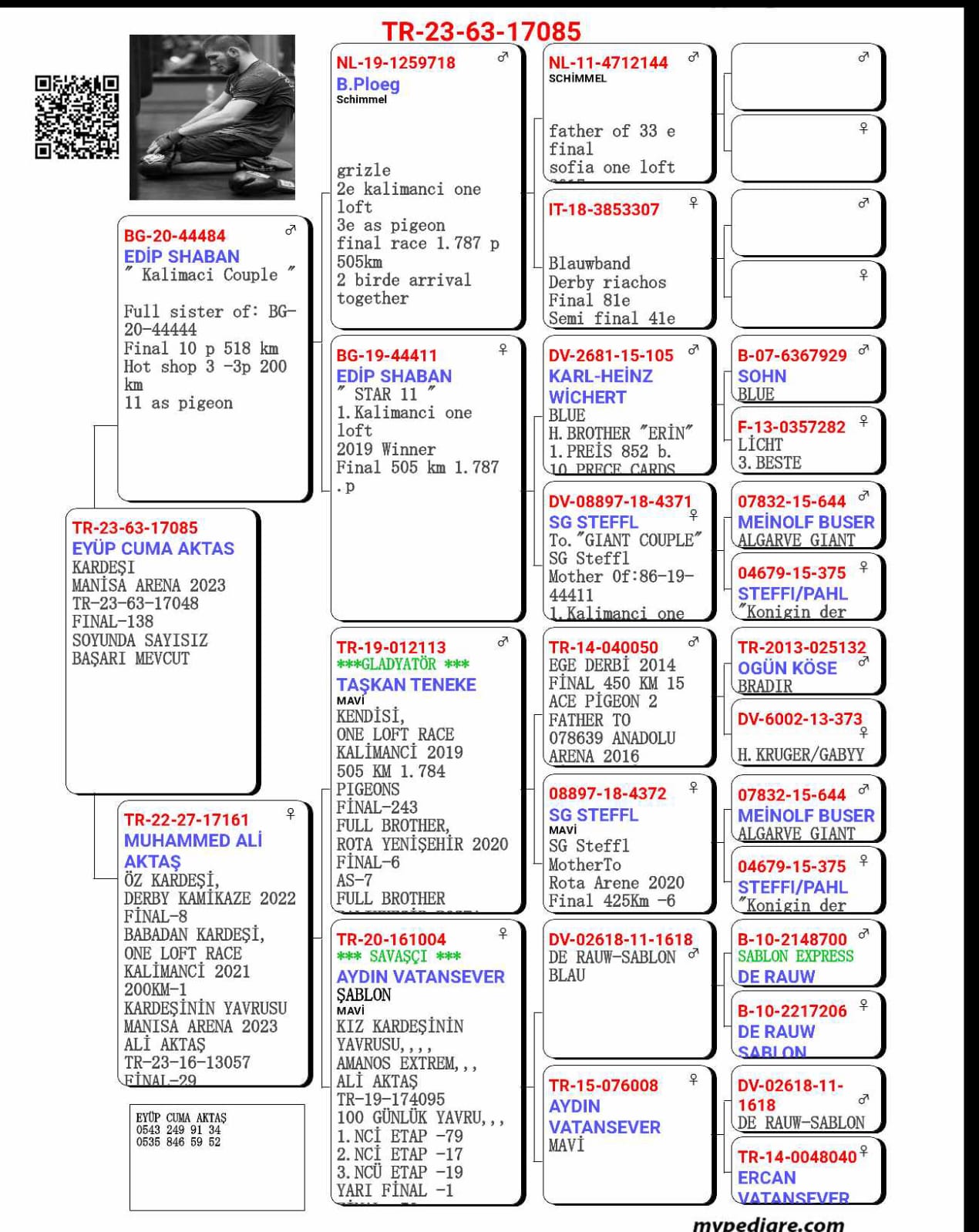
Task: Click male symbol in B.Ploeg box
Action: pos(503,57)
